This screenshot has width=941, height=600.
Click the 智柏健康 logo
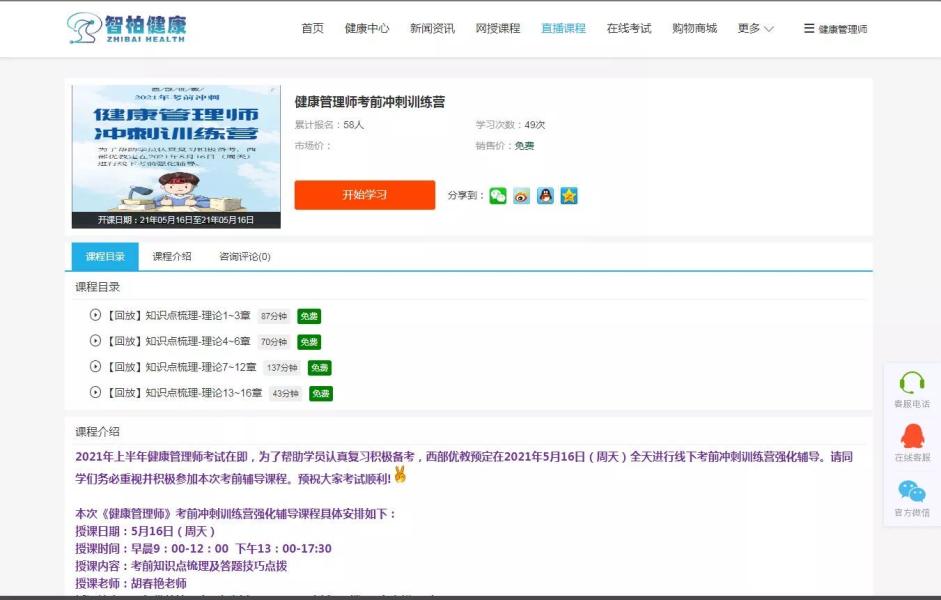tap(127, 28)
